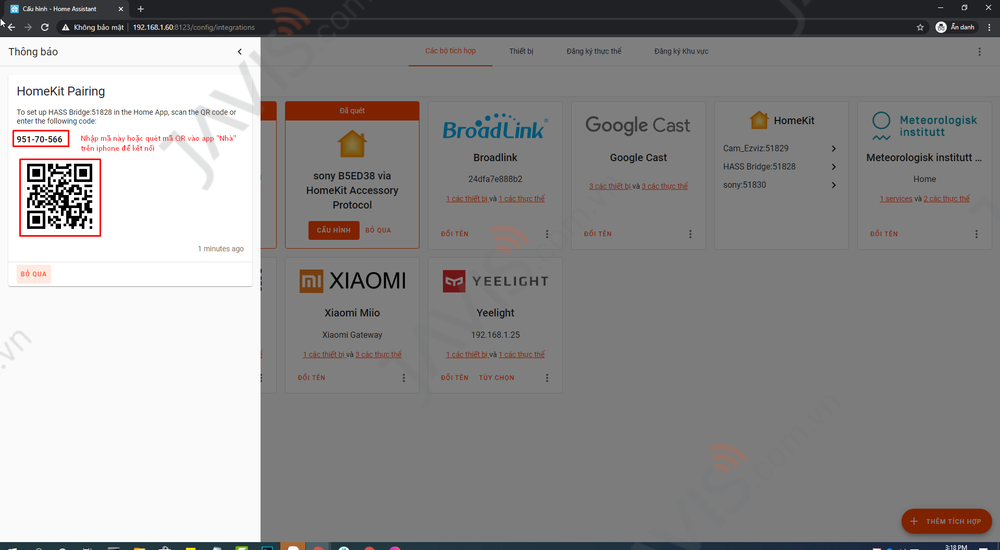Rename the Broadlink integration via ĐỔI TÊN
This screenshot has width=1000, height=550.
click(455, 234)
